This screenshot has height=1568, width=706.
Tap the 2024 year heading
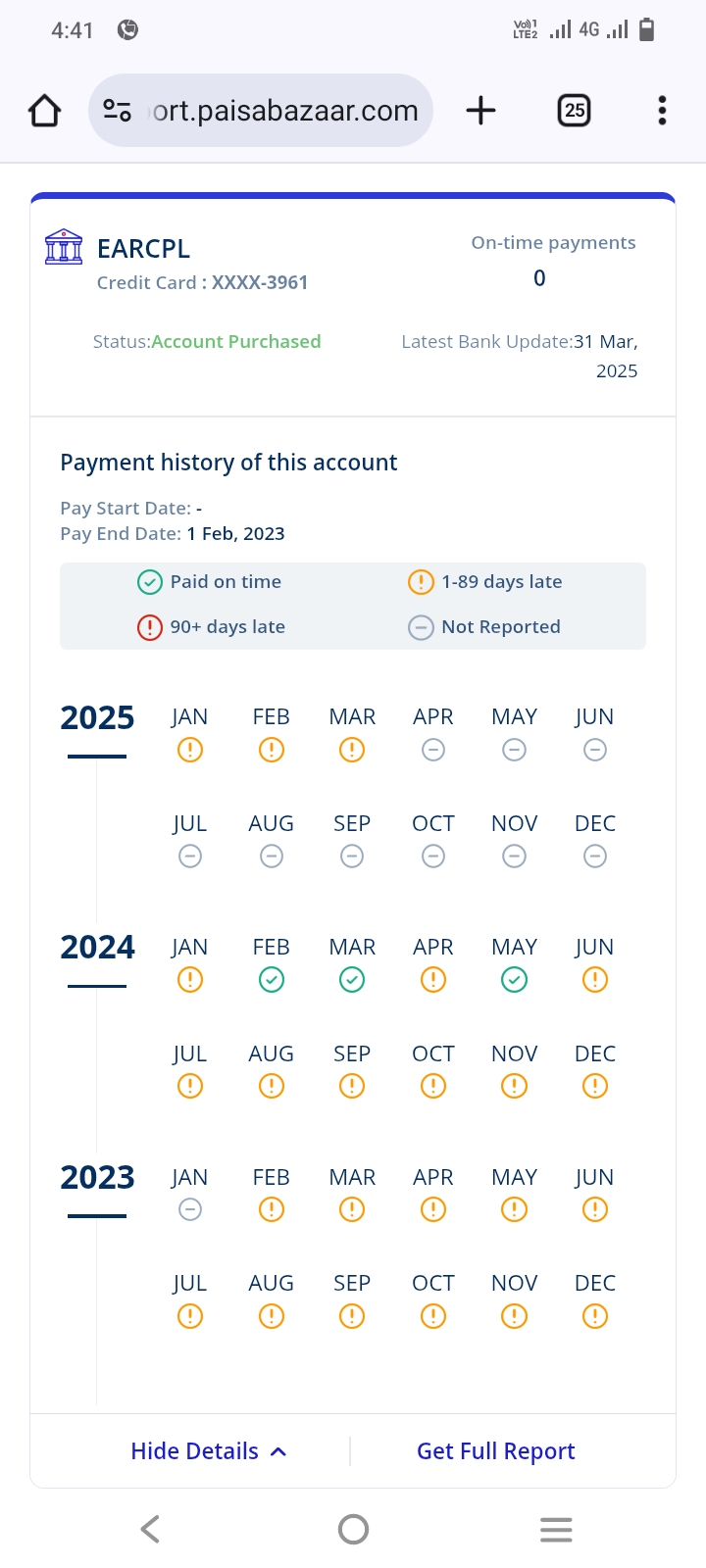click(97, 948)
